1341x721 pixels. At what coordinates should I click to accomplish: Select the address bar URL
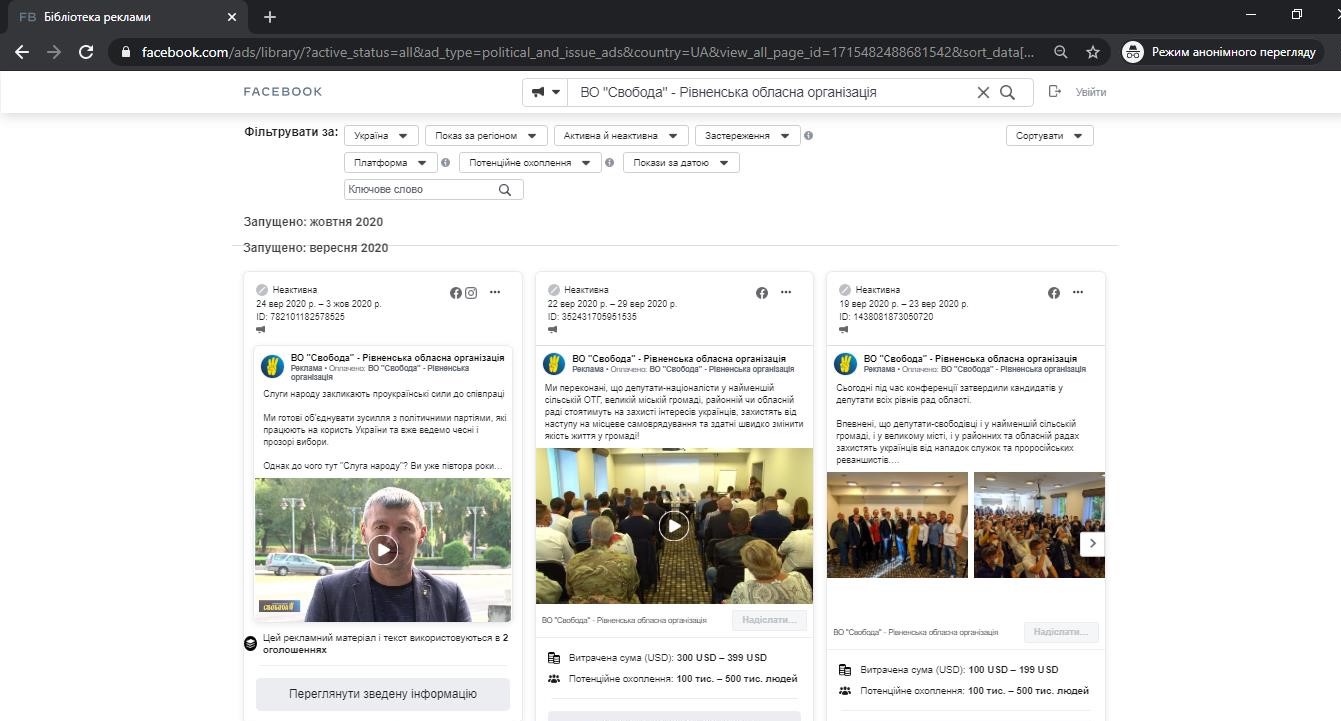pyautogui.click(x=588, y=52)
